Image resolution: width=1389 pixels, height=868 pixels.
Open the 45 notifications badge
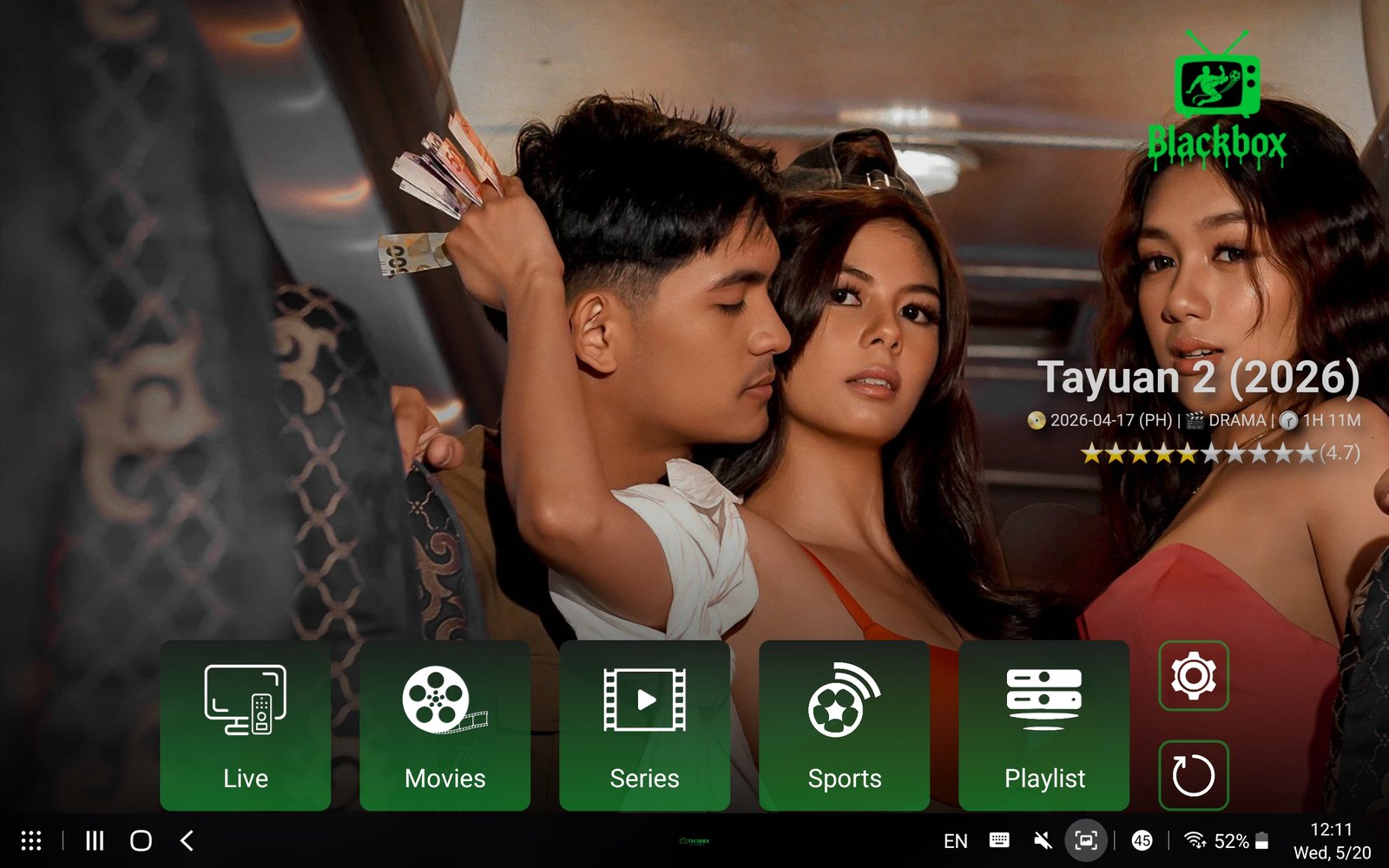coord(1142,840)
